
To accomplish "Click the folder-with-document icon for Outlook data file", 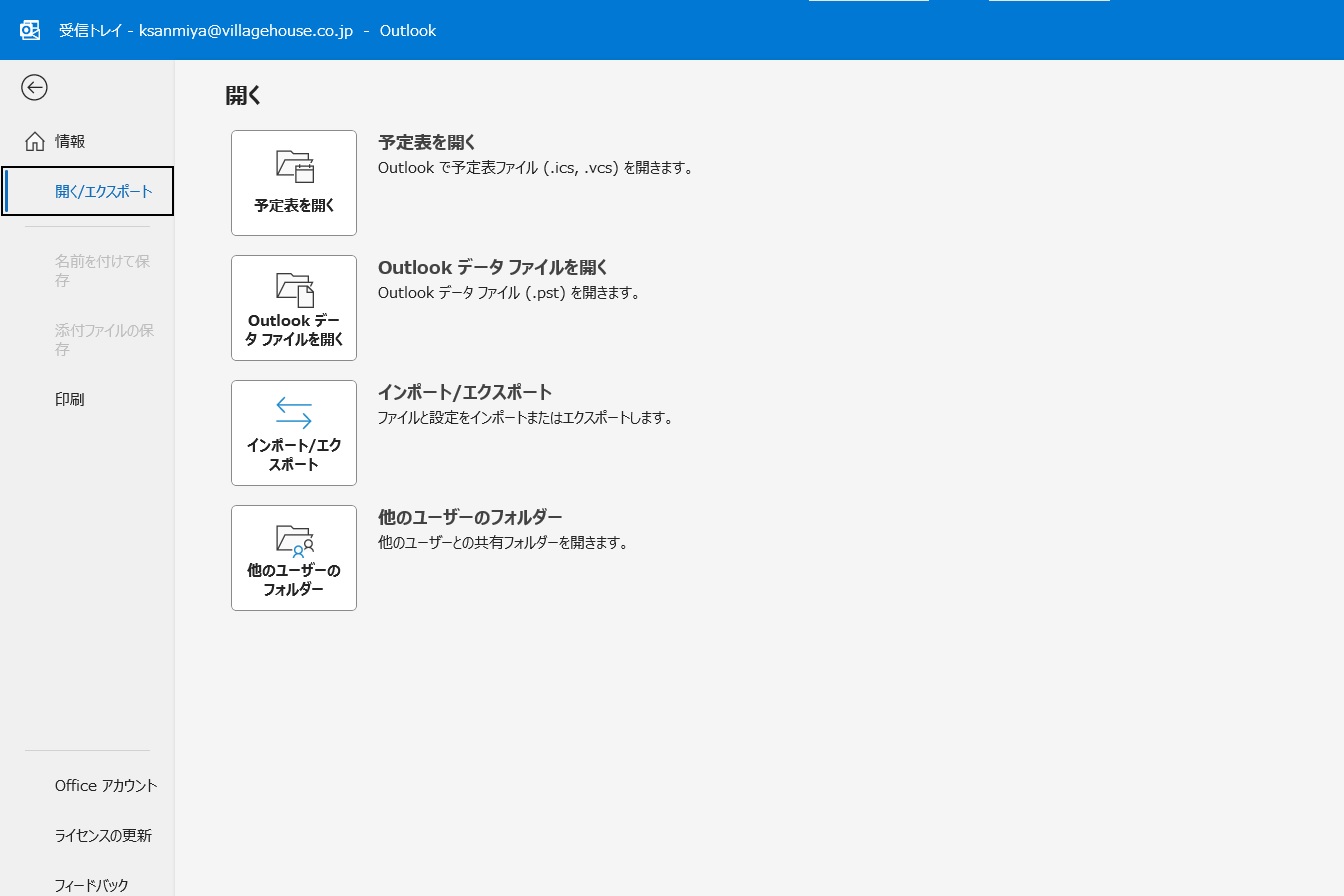I will coord(294,289).
